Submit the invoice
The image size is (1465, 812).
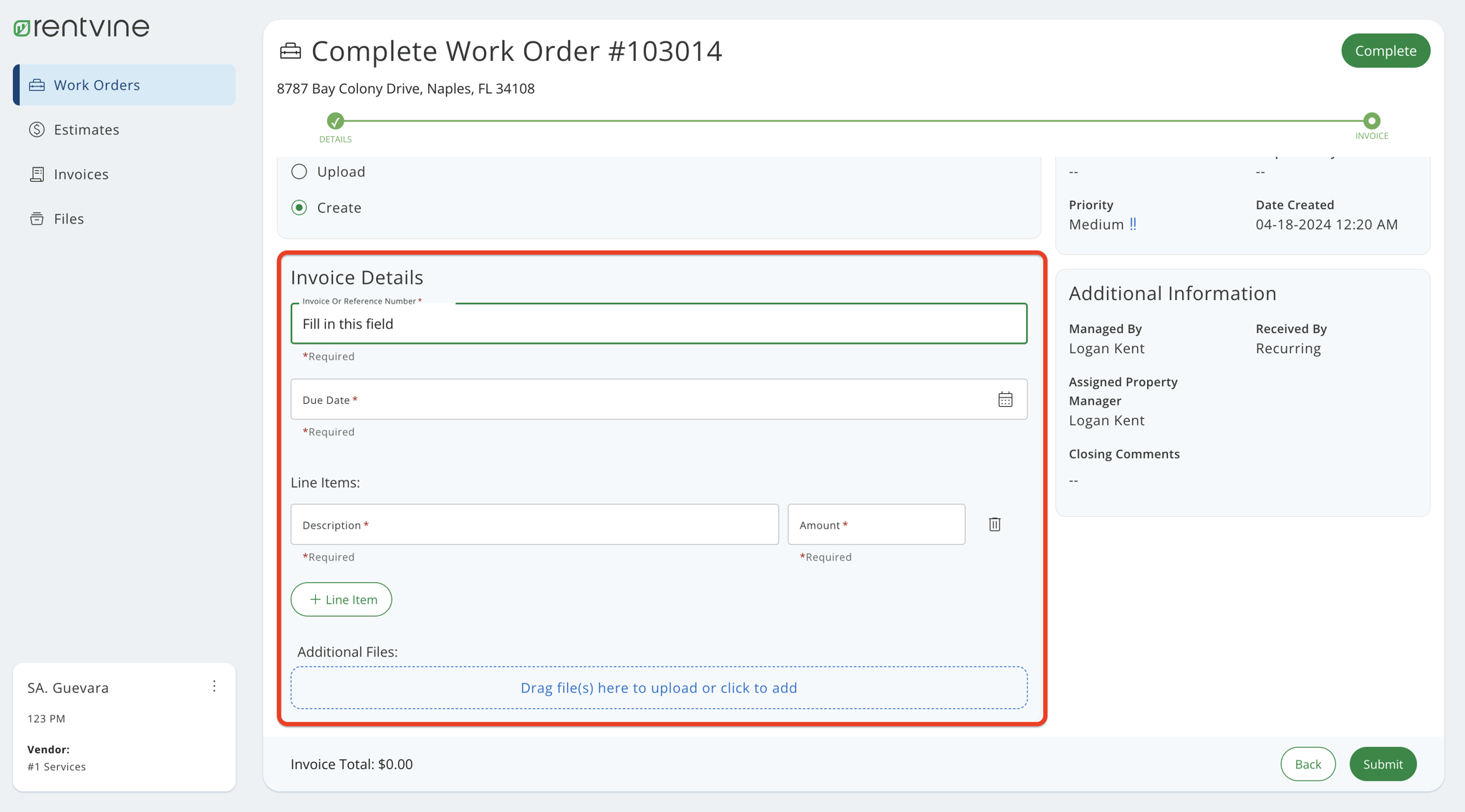click(x=1383, y=764)
